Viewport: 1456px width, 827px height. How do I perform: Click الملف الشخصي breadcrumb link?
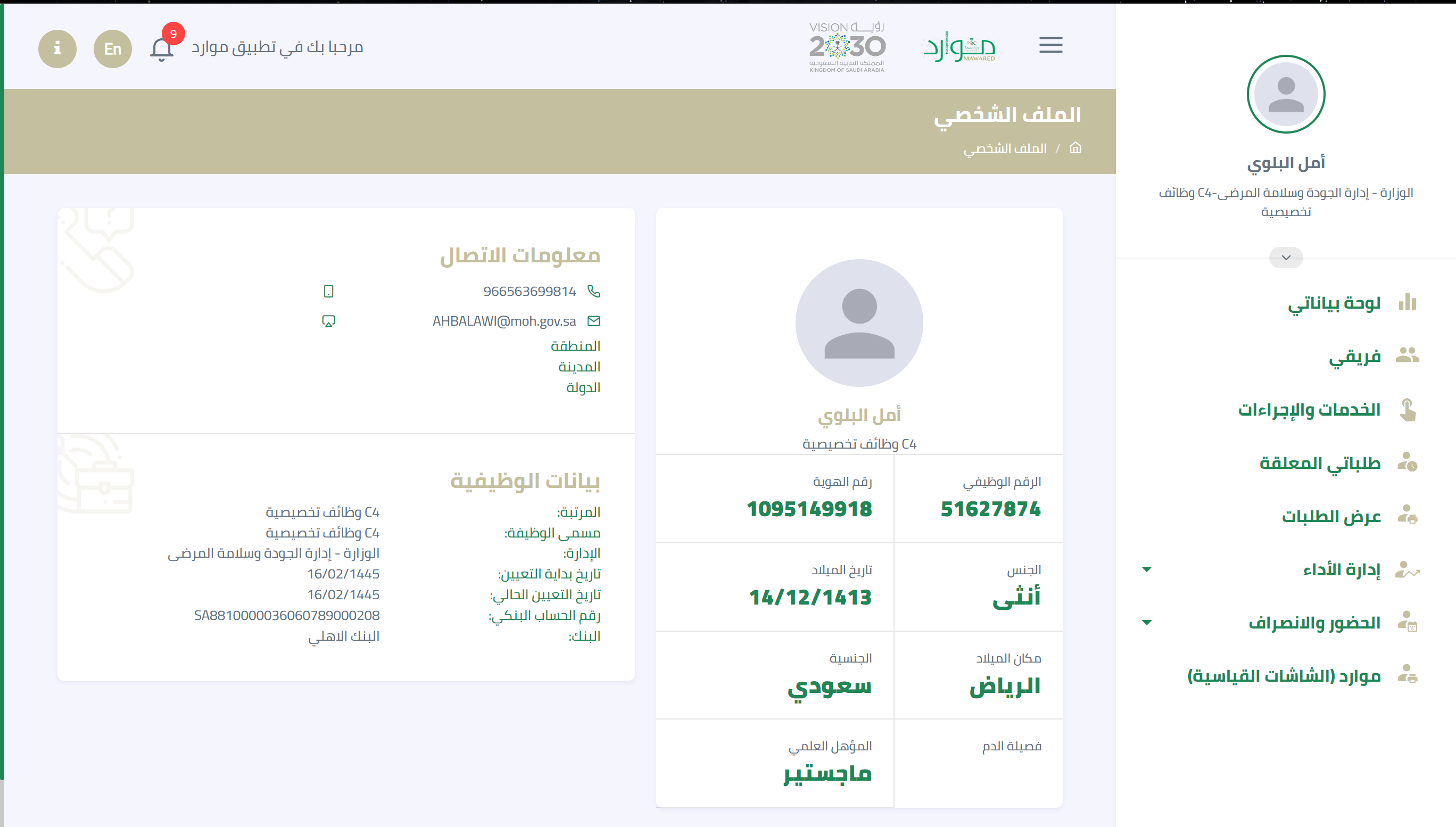tap(1005, 148)
